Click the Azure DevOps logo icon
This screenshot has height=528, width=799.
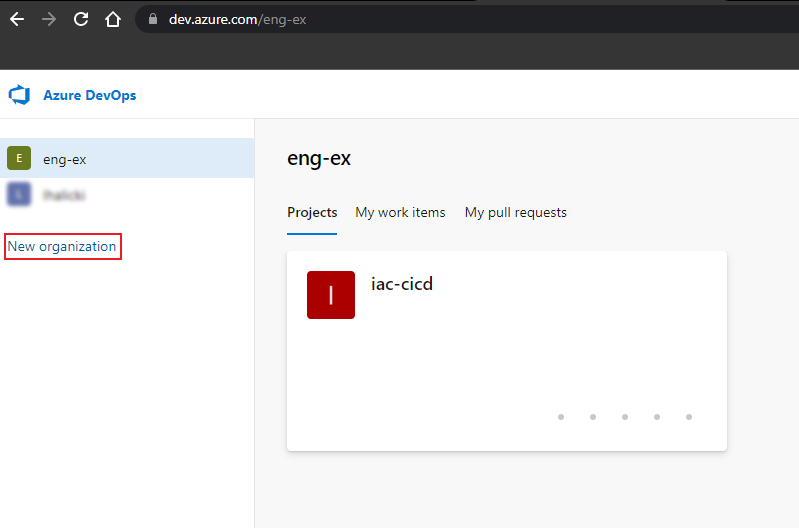[19, 95]
